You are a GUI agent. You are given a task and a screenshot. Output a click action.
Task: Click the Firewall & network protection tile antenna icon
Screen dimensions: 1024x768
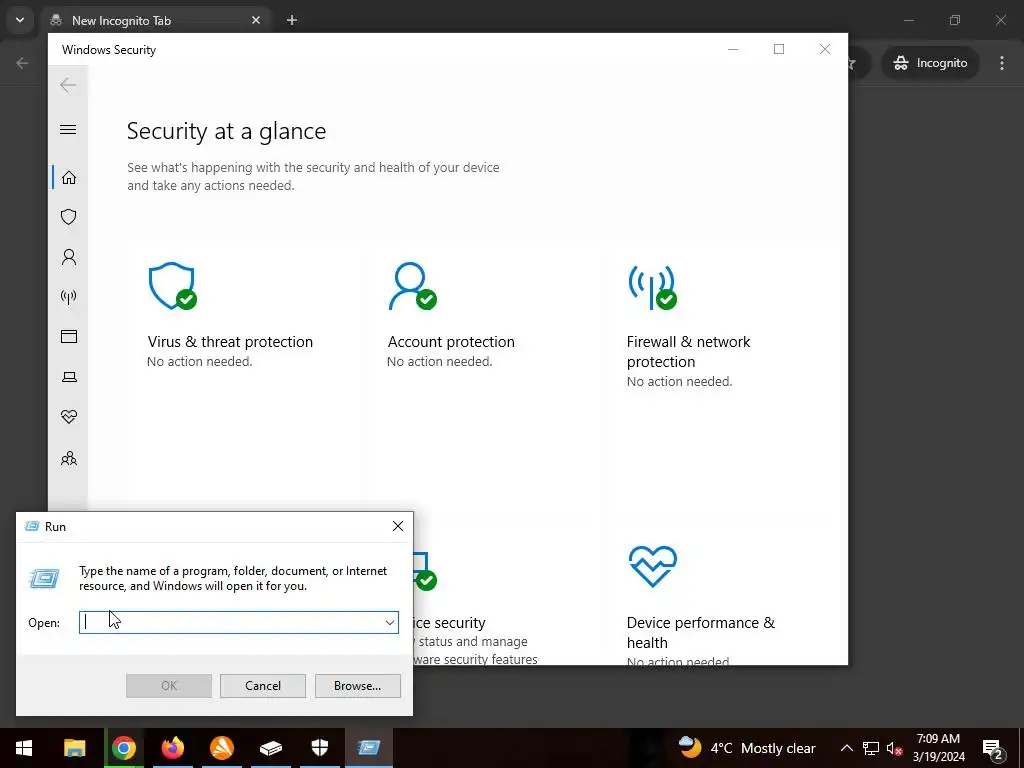(652, 287)
